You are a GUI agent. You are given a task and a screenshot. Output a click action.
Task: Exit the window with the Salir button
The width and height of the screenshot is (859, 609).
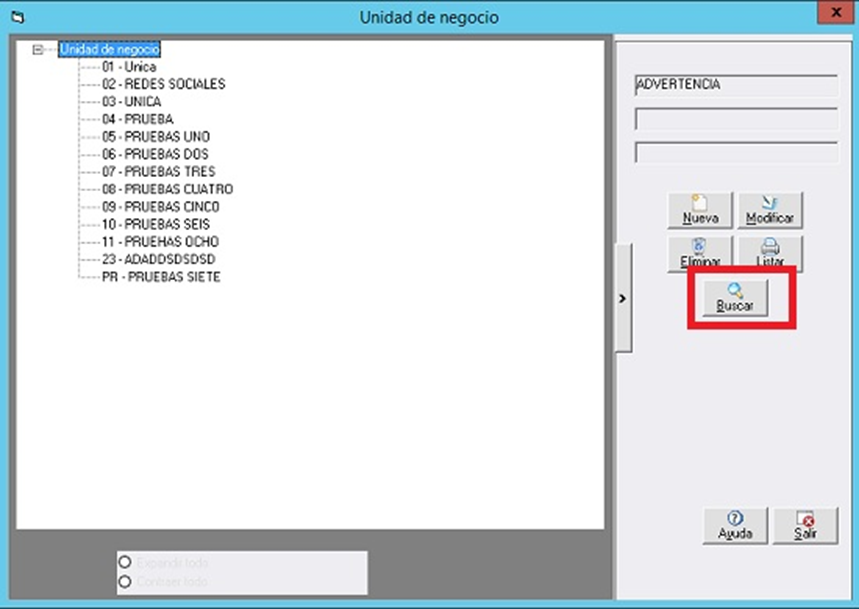pyautogui.click(x=805, y=525)
